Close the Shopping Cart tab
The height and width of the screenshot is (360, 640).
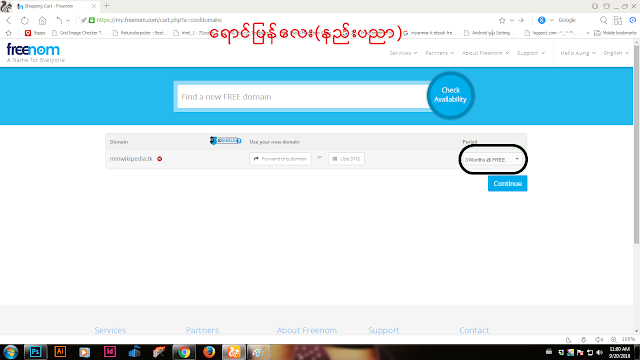pyautogui.click(x=93, y=6)
